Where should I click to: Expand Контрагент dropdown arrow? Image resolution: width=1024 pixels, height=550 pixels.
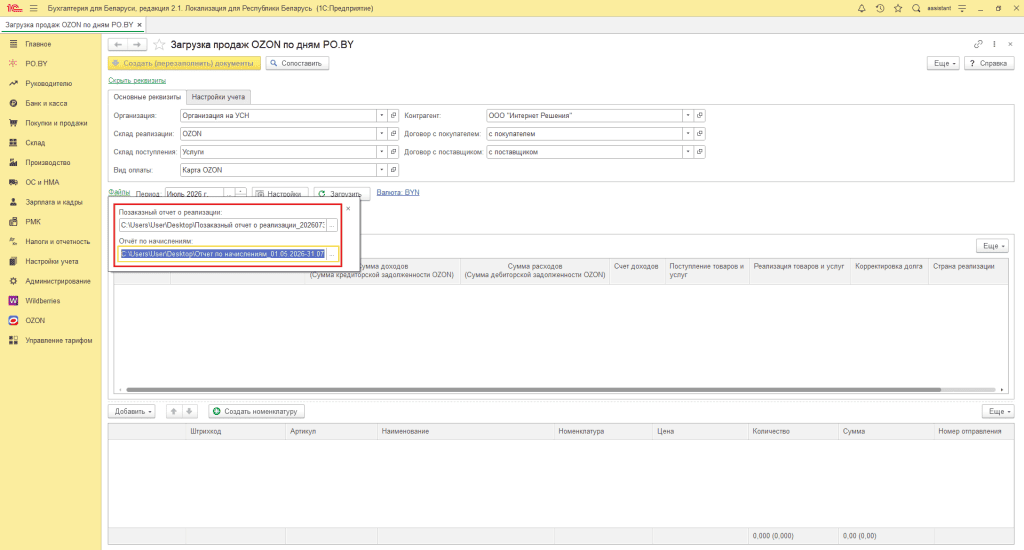[688, 116]
